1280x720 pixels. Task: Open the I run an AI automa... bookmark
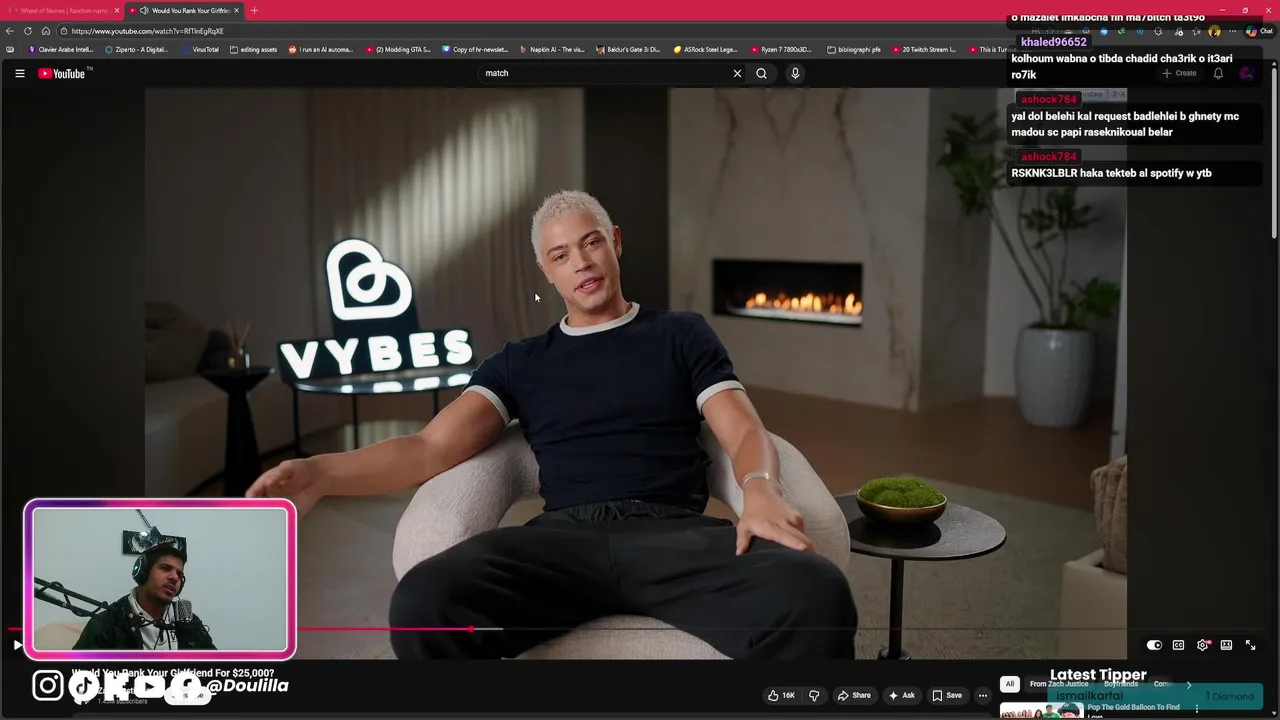coord(321,49)
